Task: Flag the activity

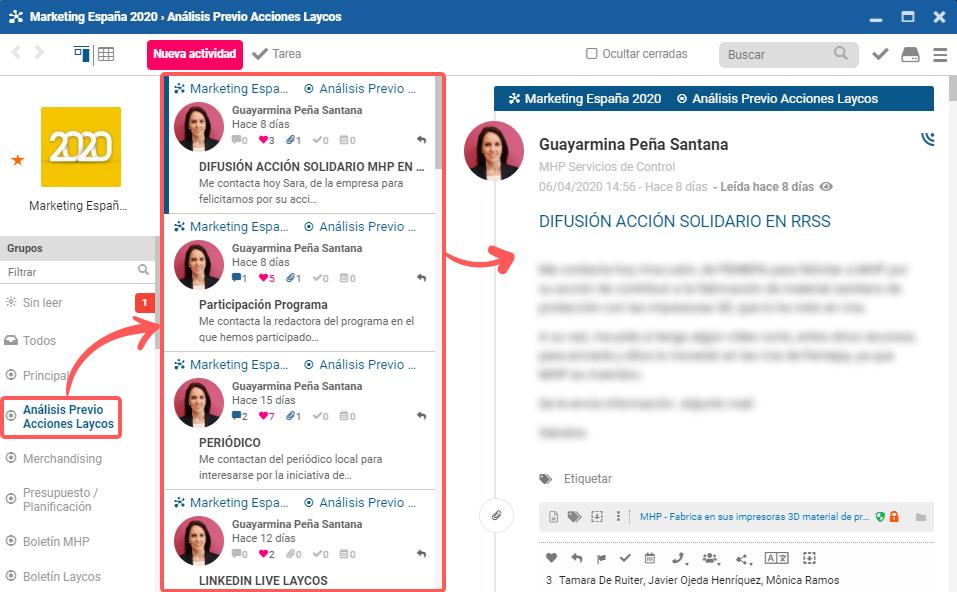Action: pyautogui.click(x=601, y=558)
